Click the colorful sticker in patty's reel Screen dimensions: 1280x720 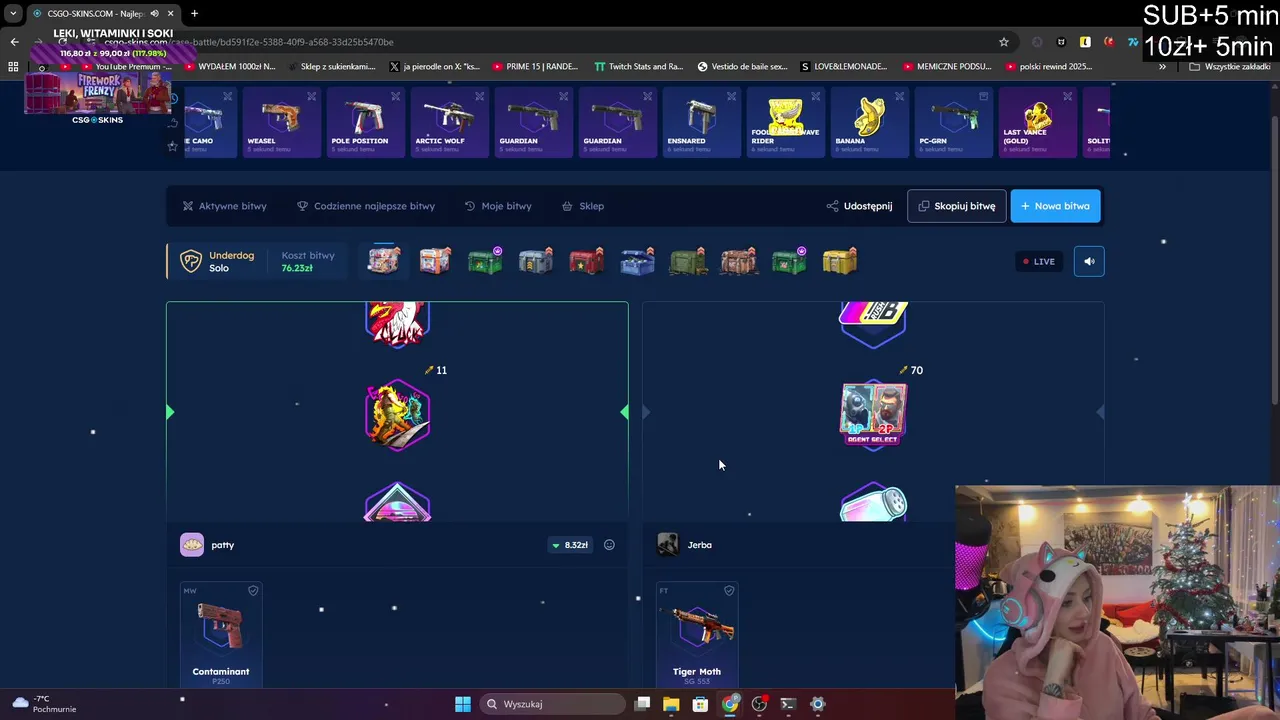tap(398, 414)
